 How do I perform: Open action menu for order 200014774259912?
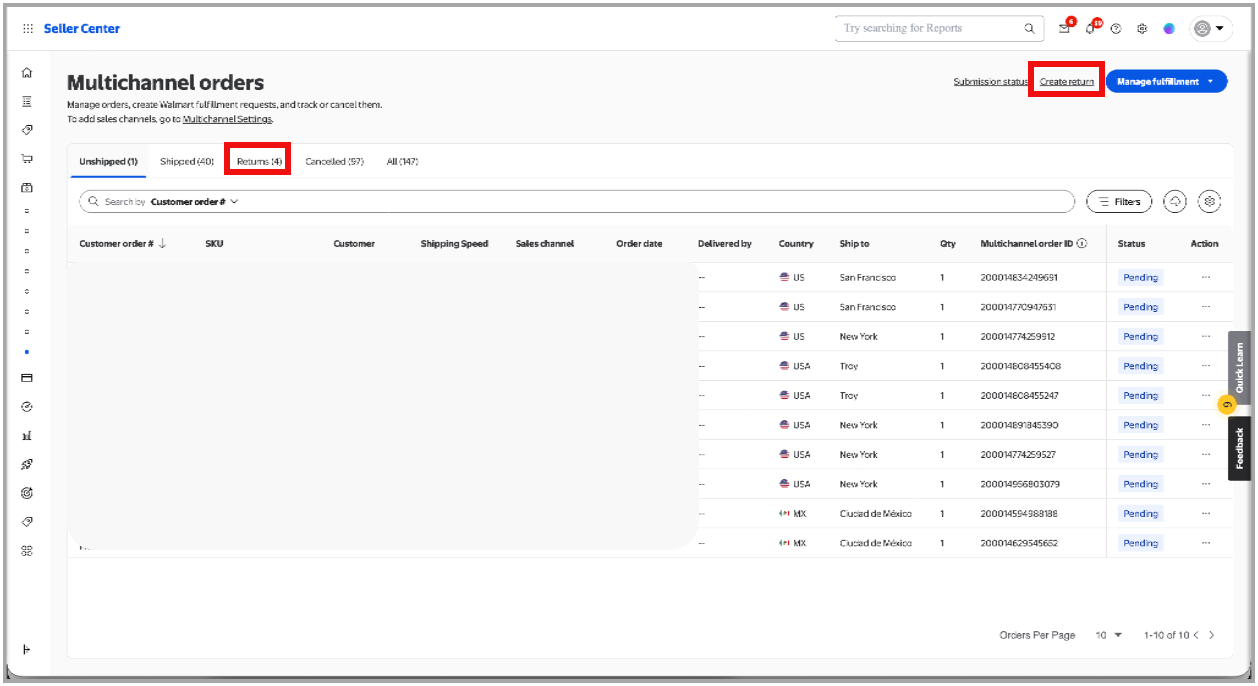coord(1206,336)
